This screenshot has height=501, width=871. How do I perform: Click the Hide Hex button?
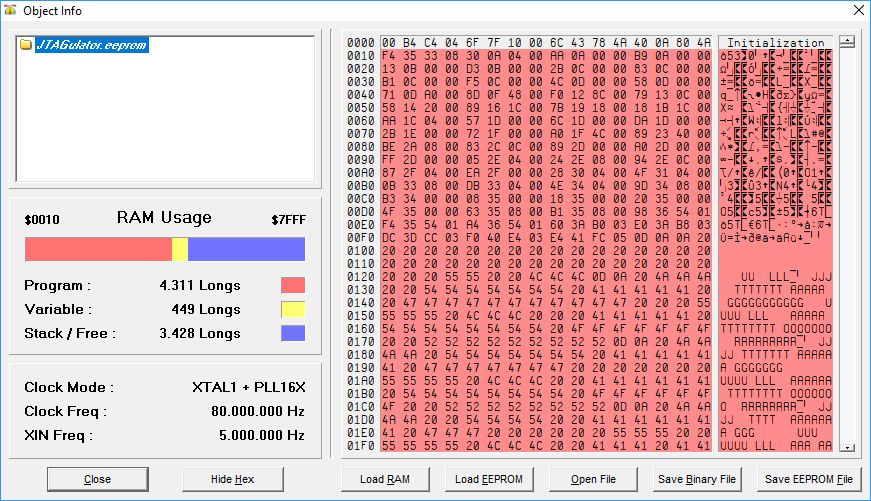pyautogui.click(x=232, y=479)
